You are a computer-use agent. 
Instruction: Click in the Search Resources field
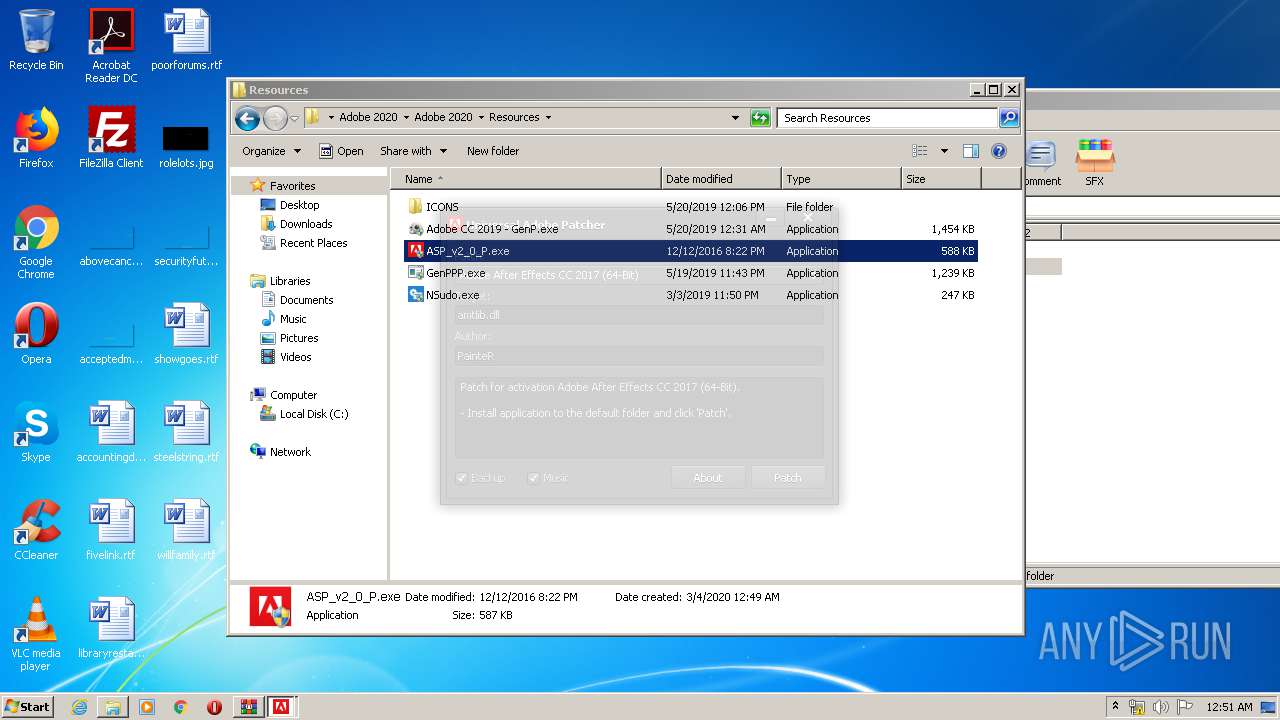[887, 118]
